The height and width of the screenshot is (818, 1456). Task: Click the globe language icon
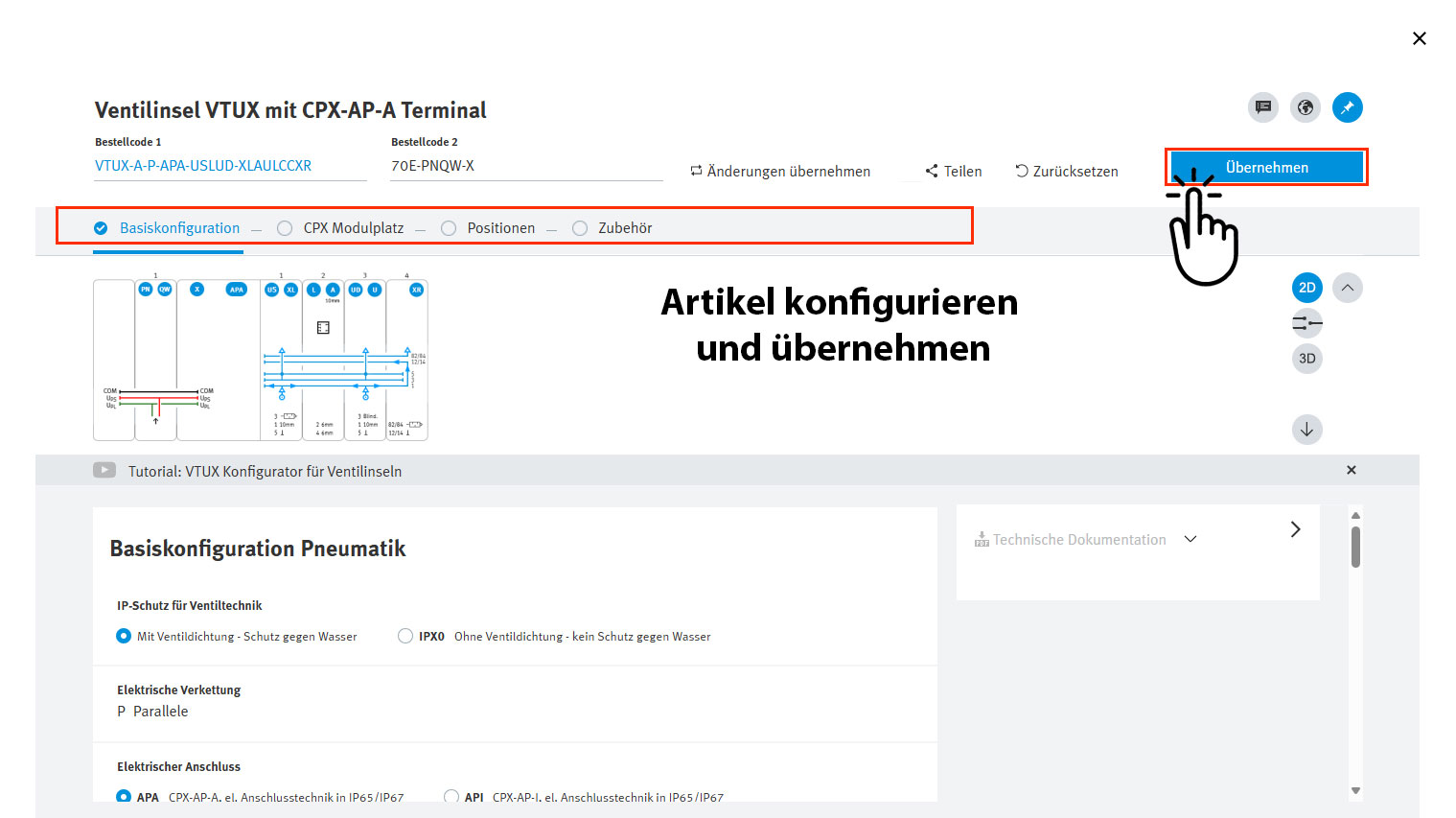[x=1305, y=107]
